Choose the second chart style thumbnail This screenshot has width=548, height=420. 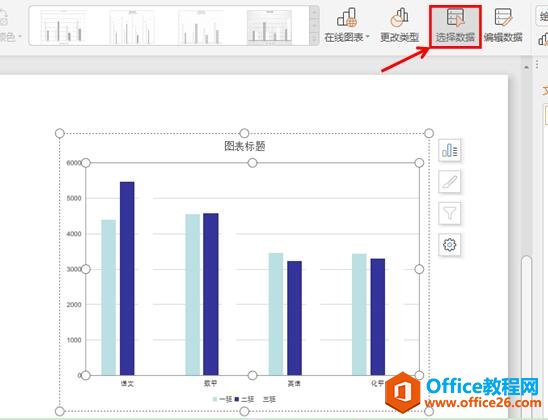[x=132, y=26]
